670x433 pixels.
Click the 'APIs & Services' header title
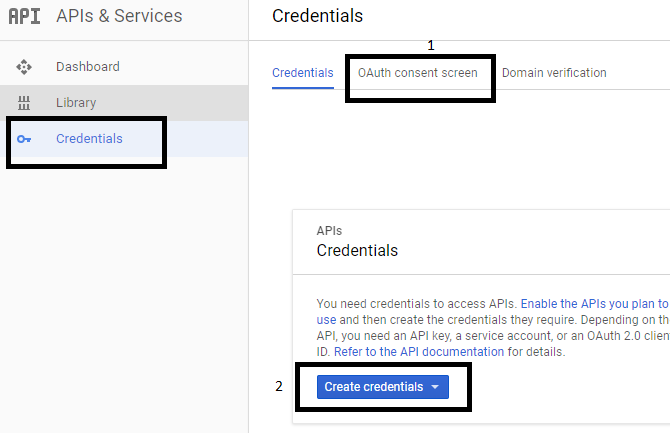[119, 16]
